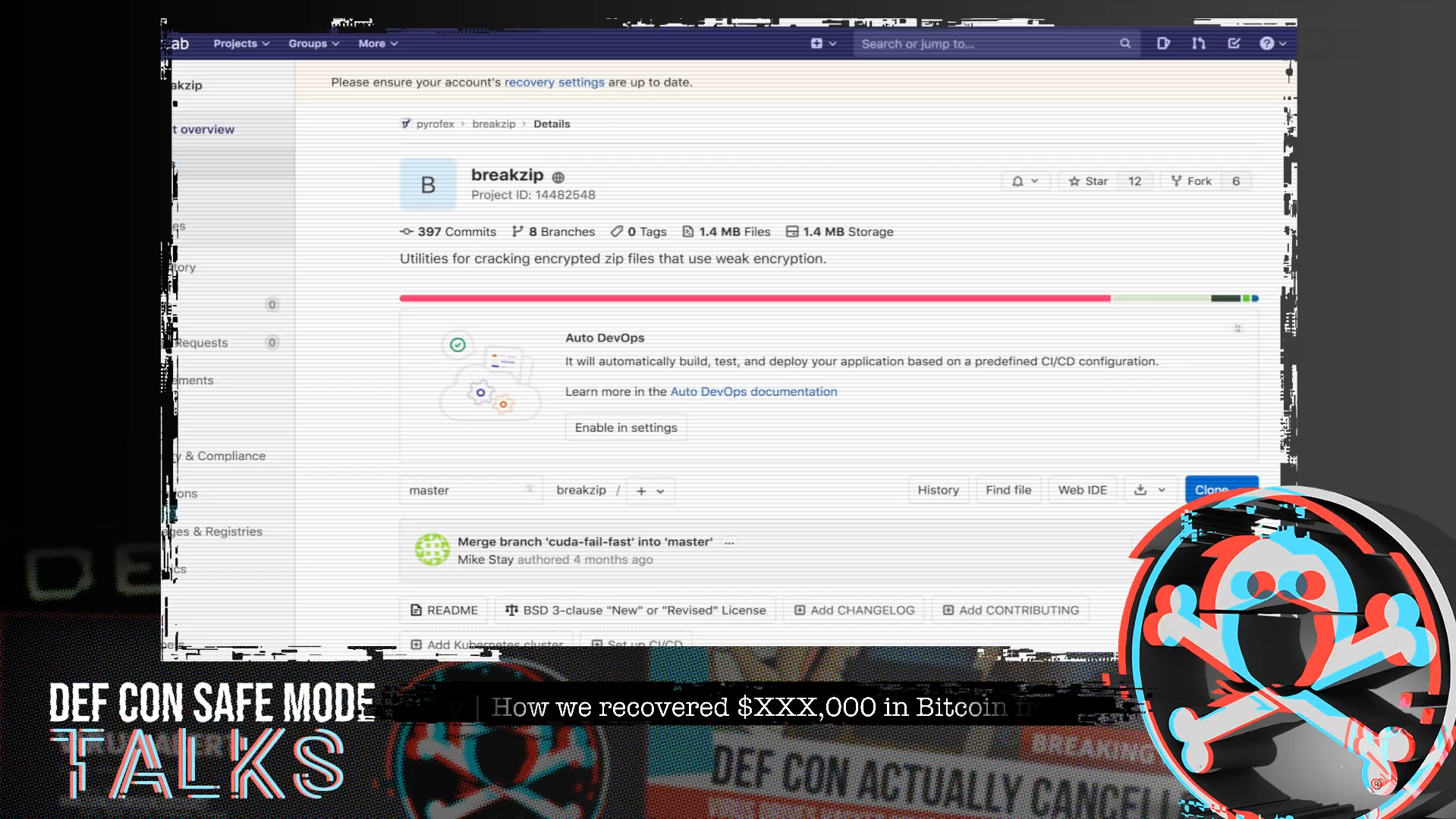
Task: Open the Projects menu
Action: [241, 44]
